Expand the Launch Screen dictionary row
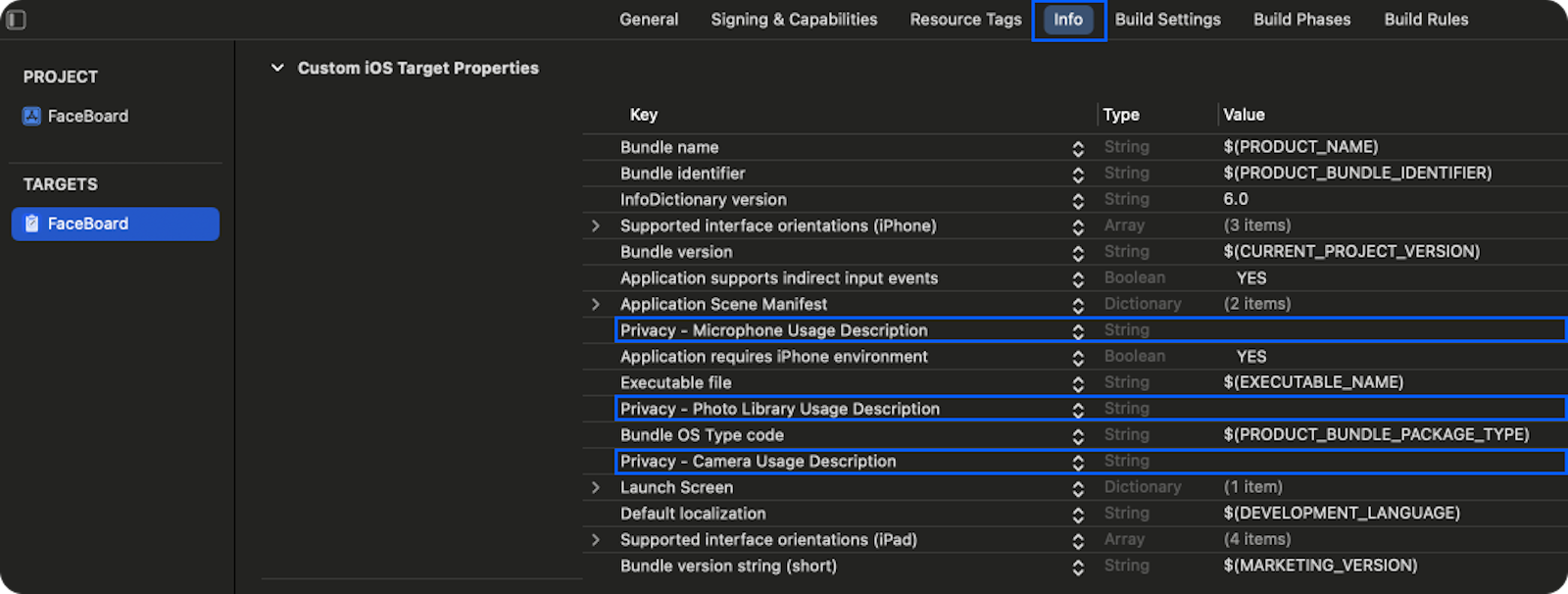The width and height of the screenshot is (1568, 594). pos(596,487)
